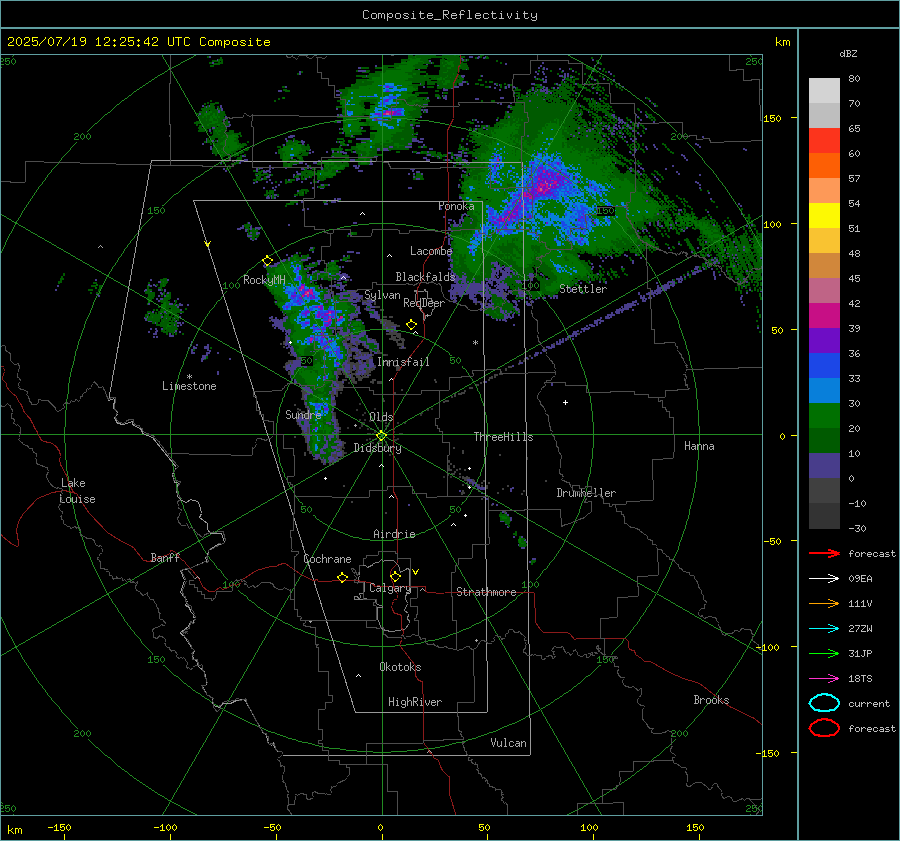Click the white asterisk marker above Limestone
The height and width of the screenshot is (841, 900).
(x=189, y=377)
